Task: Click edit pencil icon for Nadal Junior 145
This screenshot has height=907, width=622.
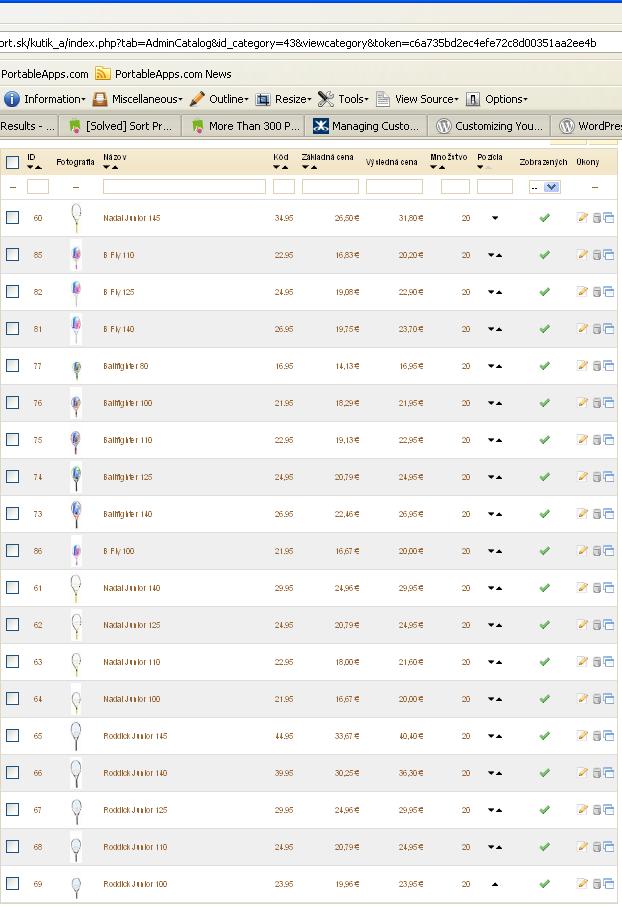Action: (582, 218)
